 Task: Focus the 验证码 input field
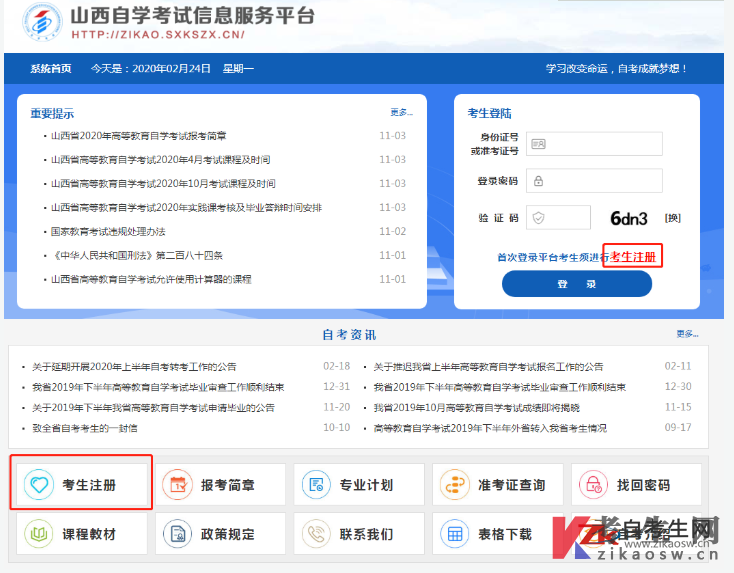[x=558, y=218]
